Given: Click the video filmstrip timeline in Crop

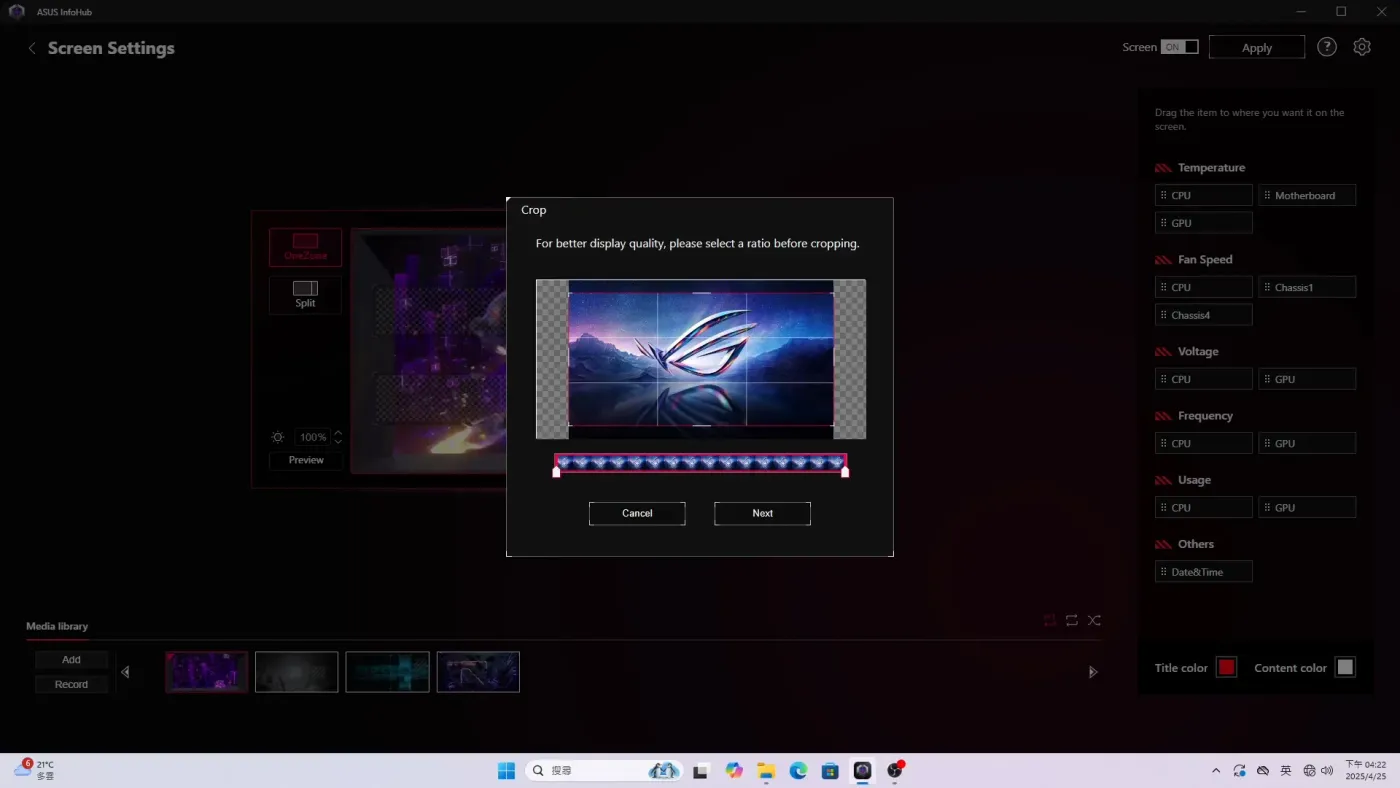Looking at the screenshot, I should click(700, 462).
